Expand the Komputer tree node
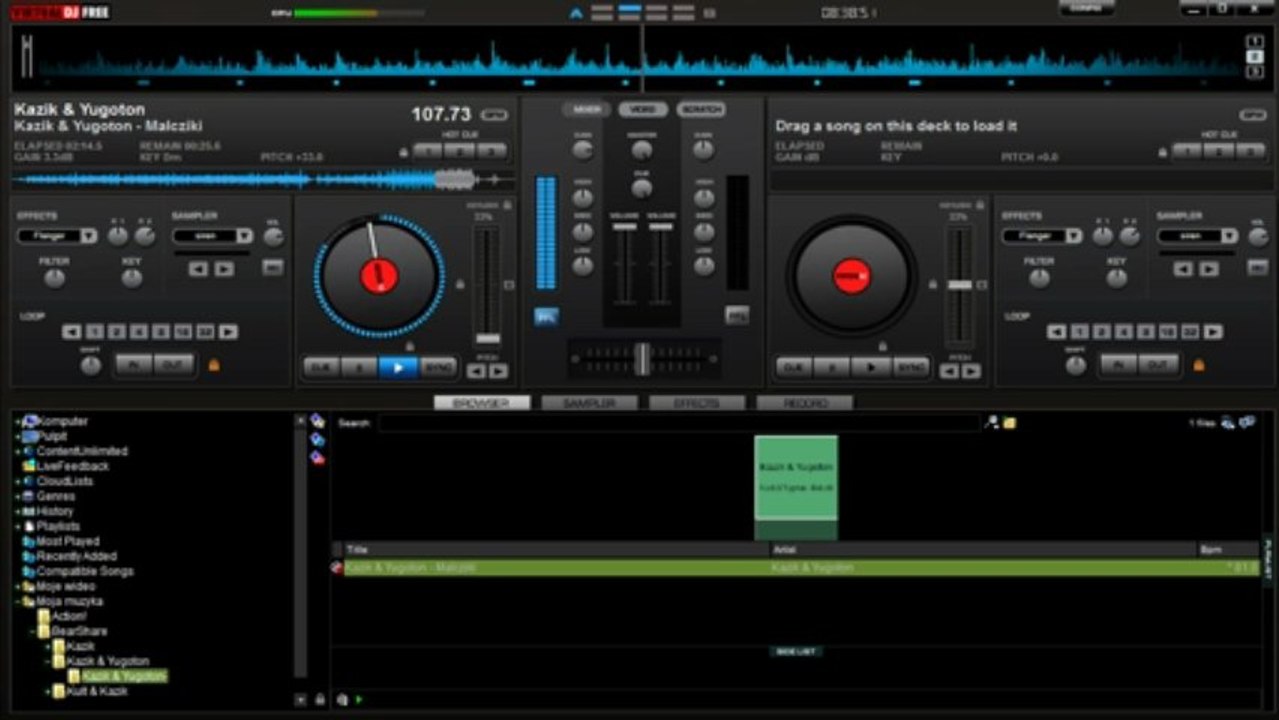Image resolution: width=1279 pixels, height=720 pixels. (17, 422)
